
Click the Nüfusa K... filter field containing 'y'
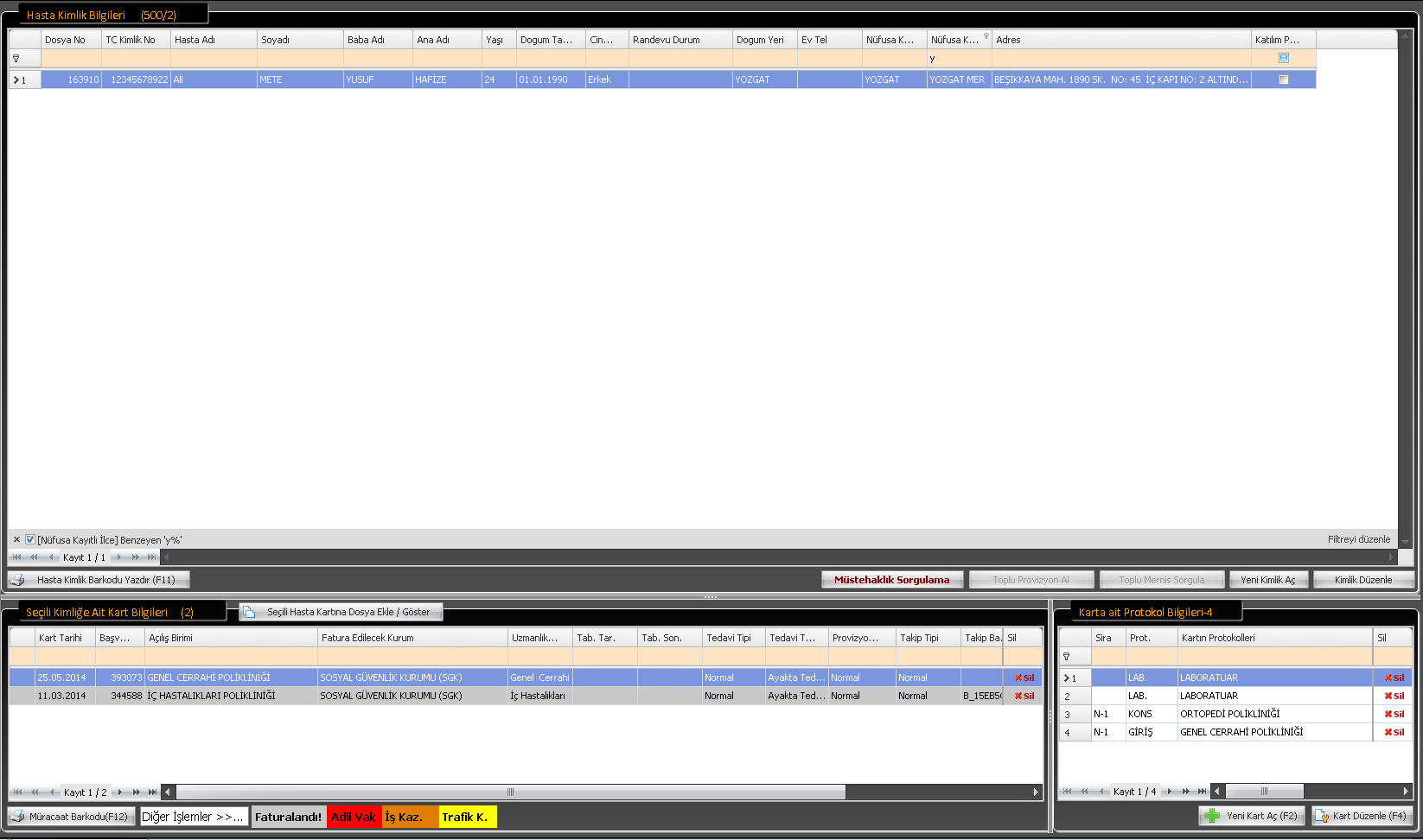959,59
